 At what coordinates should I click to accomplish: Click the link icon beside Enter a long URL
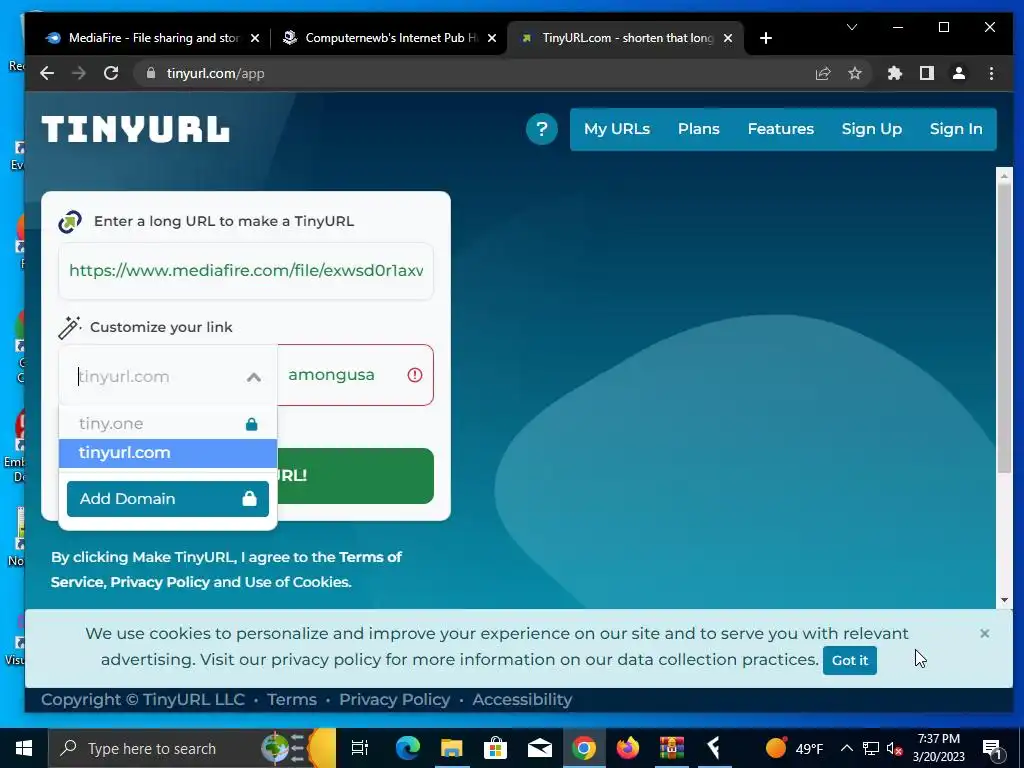(x=70, y=221)
